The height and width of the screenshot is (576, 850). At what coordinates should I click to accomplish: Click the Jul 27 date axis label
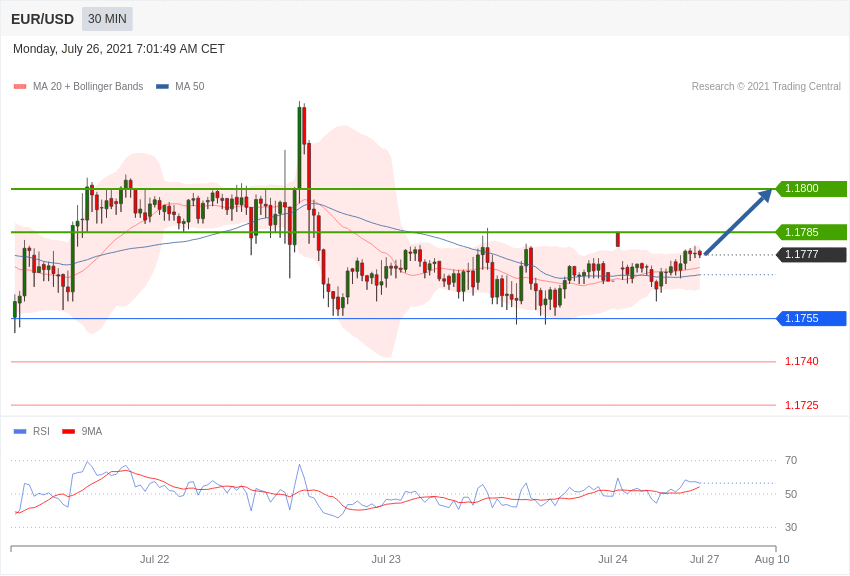point(704,559)
